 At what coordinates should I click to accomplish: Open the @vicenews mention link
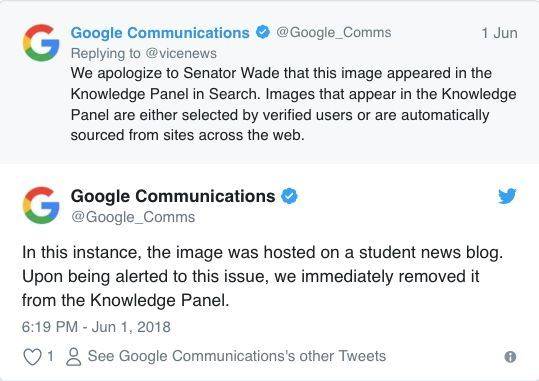tap(181, 53)
